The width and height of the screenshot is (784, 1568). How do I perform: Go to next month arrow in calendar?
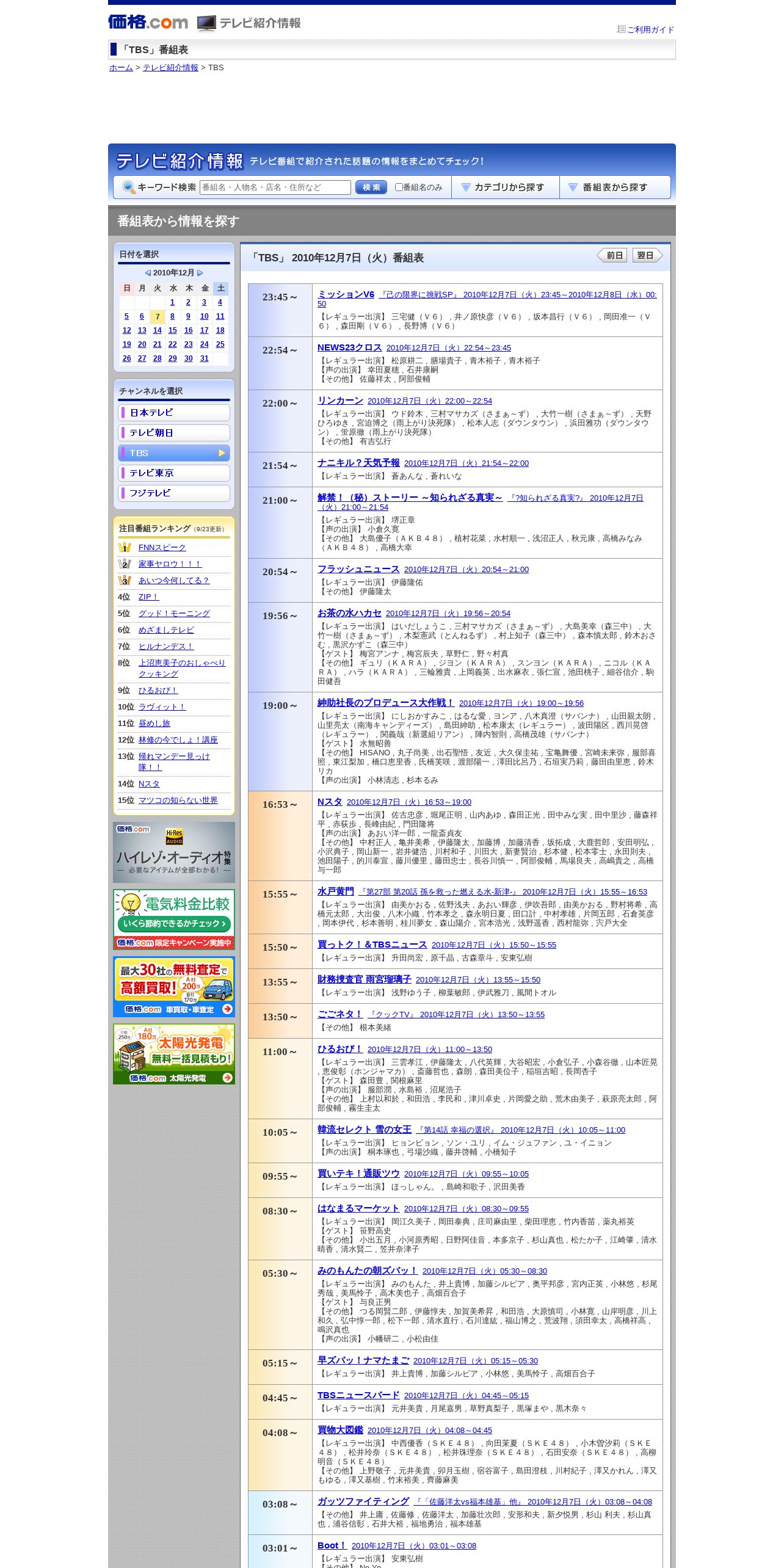tap(200, 273)
